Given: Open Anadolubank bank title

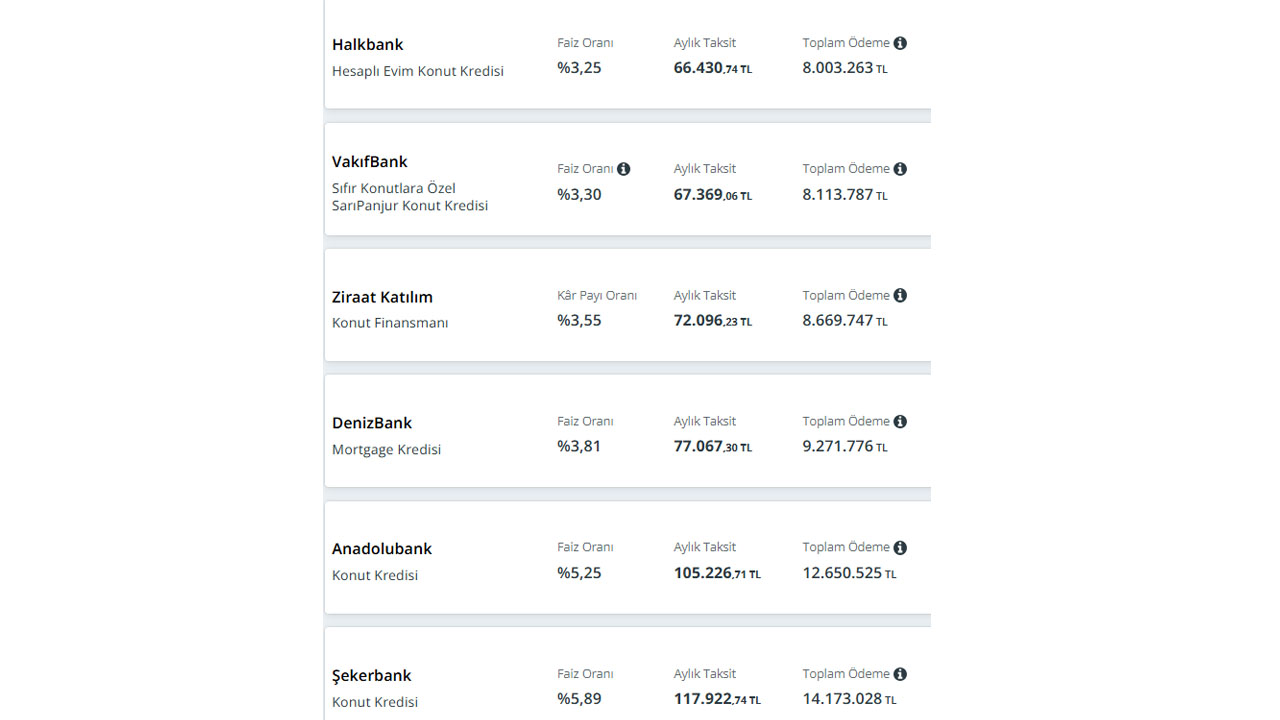Looking at the screenshot, I should 382,549.
